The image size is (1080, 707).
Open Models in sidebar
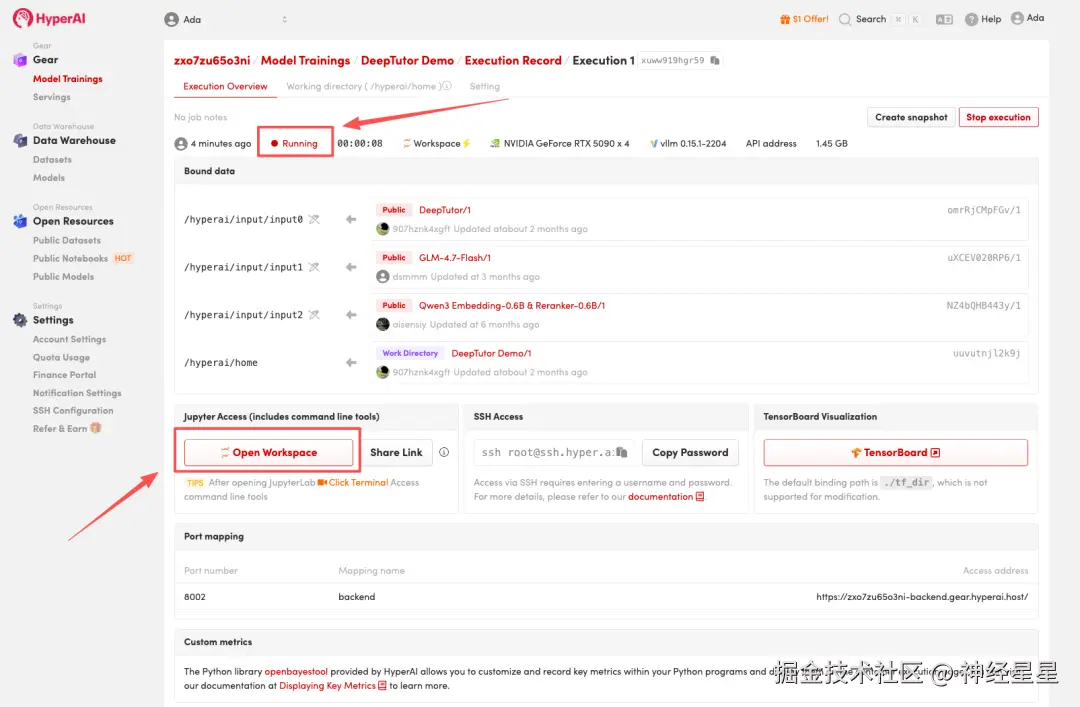(x=49, y=178)
